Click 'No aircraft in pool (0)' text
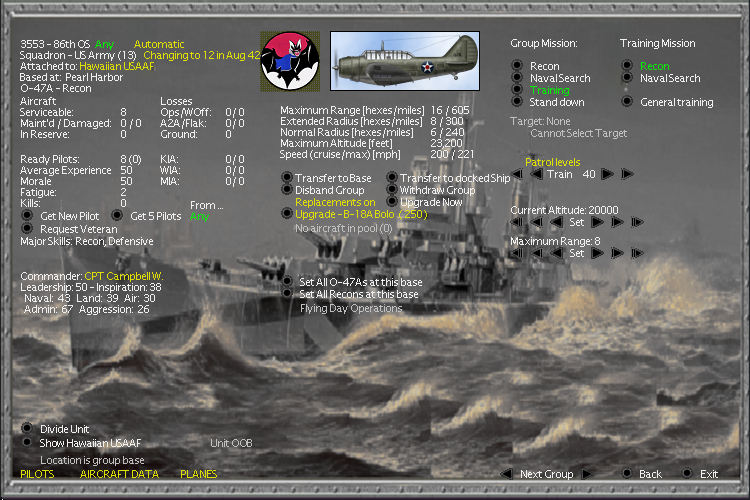750x500 pixels. pyautogui.click(x=343, y=229)
